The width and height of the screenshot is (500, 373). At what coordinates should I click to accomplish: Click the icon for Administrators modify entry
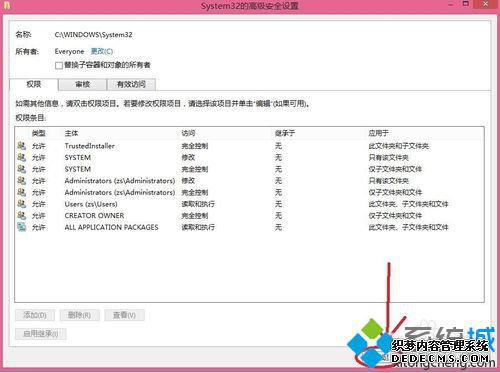pyautogui.click(x=22, y=181)
